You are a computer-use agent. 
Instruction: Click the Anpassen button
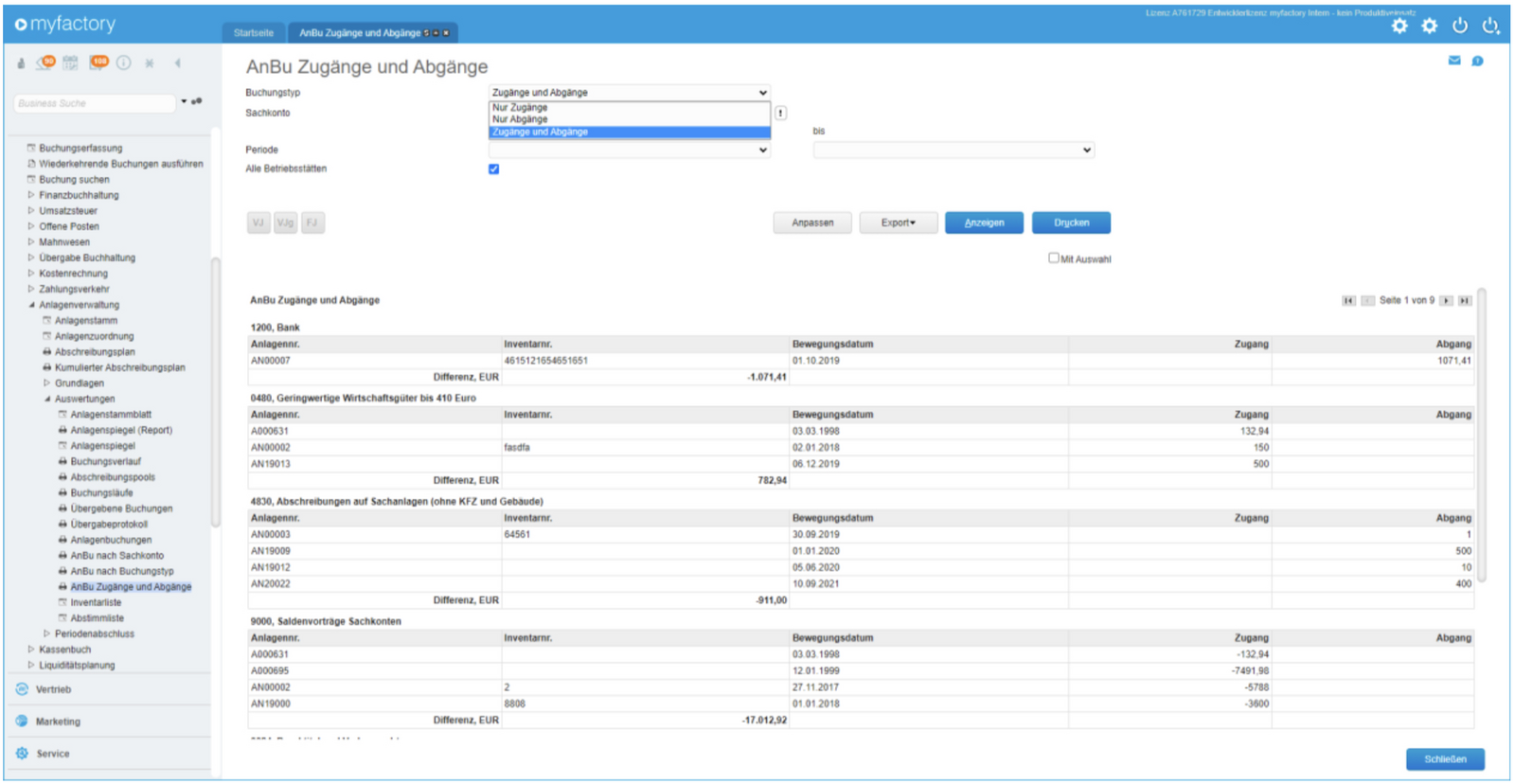[x=812, y=223]
